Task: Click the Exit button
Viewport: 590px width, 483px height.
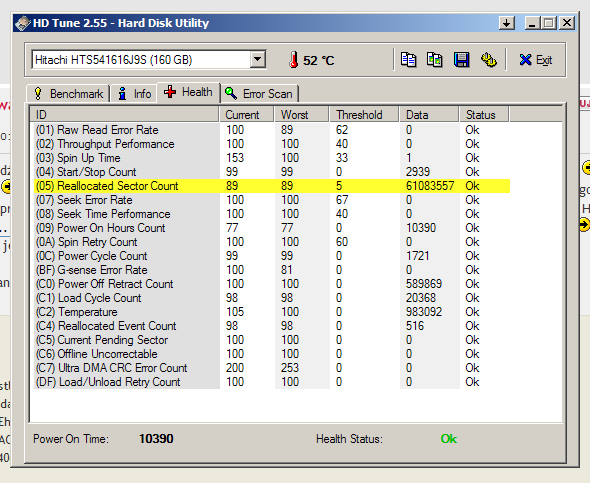Action: [536, 60]
